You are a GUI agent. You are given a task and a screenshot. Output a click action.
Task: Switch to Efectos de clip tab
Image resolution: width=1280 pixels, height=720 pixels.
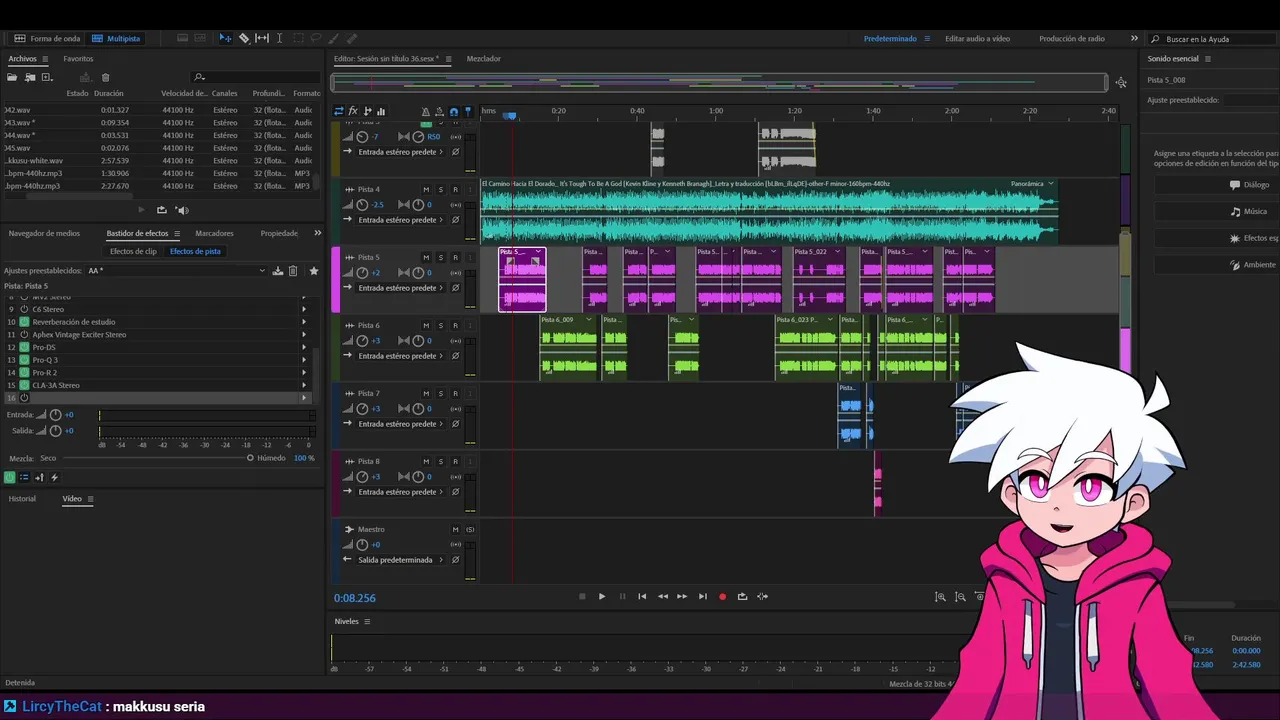pos(133,251)
